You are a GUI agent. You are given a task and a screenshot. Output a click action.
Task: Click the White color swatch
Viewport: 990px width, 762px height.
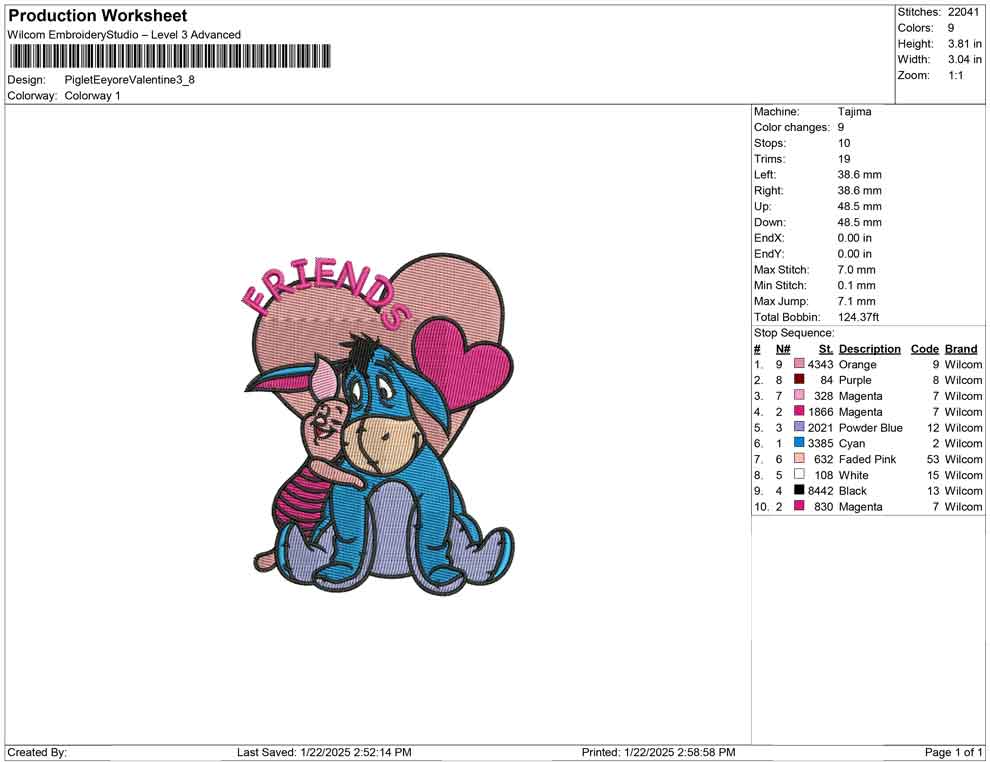pyautogui.click(x=799, y=474)
